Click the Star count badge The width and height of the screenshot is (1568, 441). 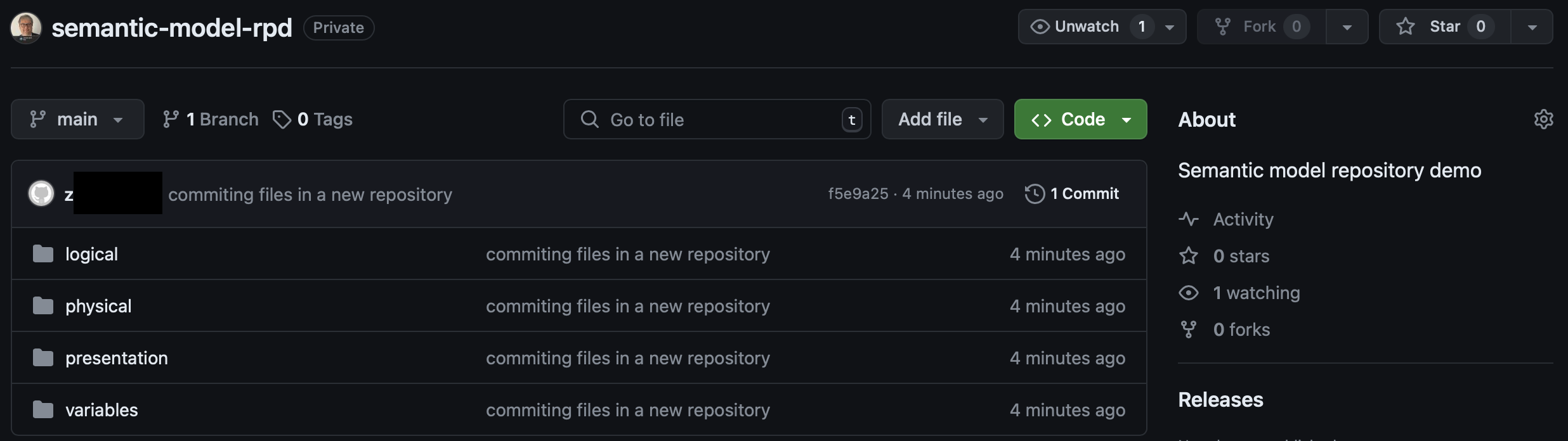click(x=1480, y=27)
